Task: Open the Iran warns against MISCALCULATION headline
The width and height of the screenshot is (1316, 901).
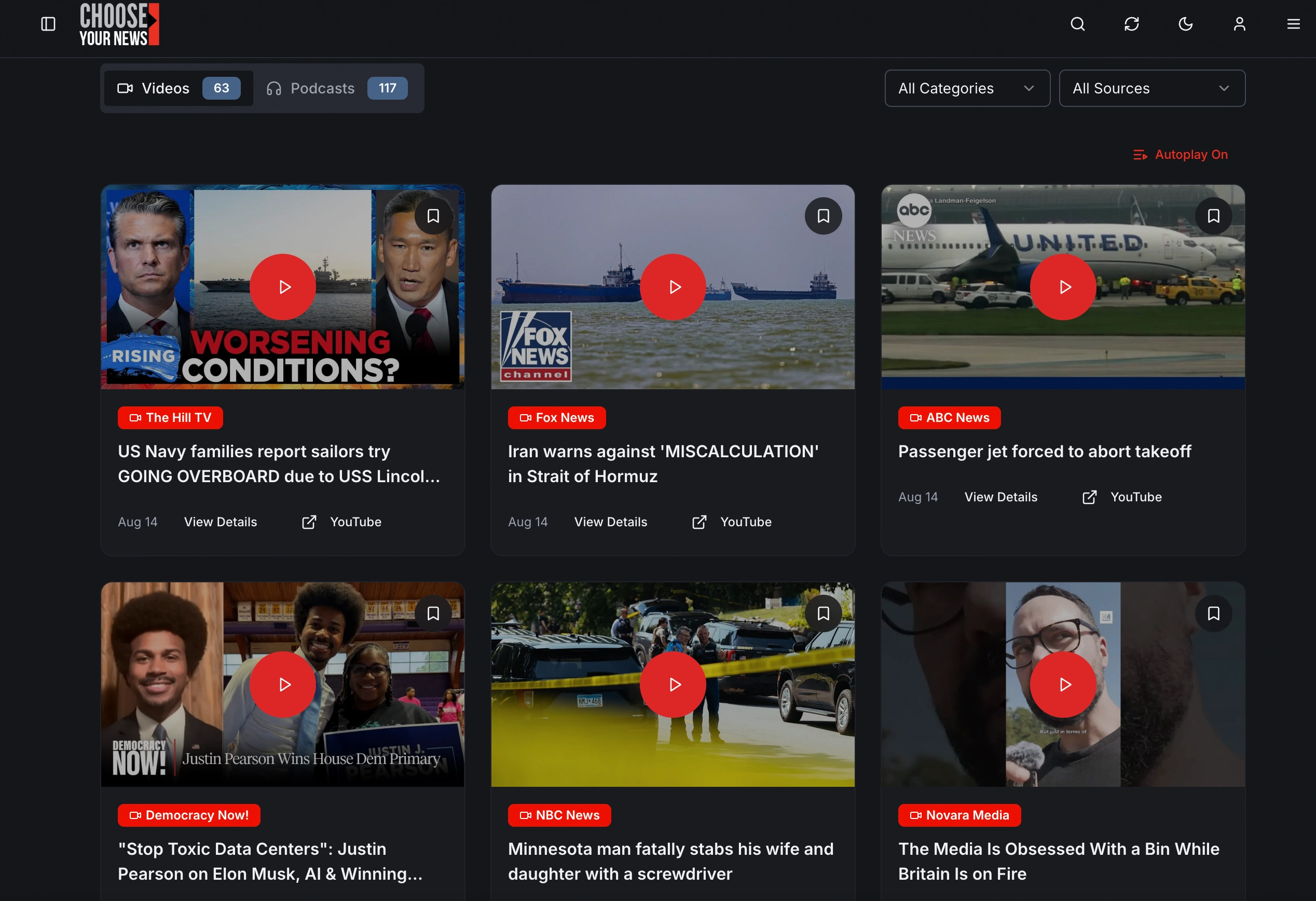Action: point(663,464)
